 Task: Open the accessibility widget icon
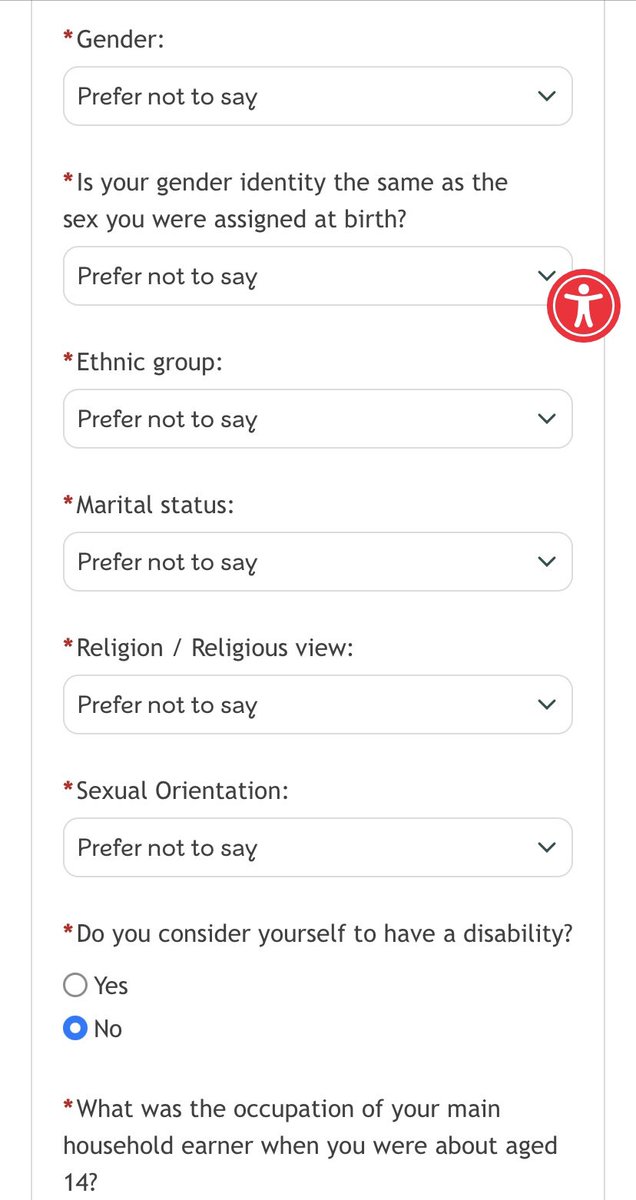[x=583, y=305]
